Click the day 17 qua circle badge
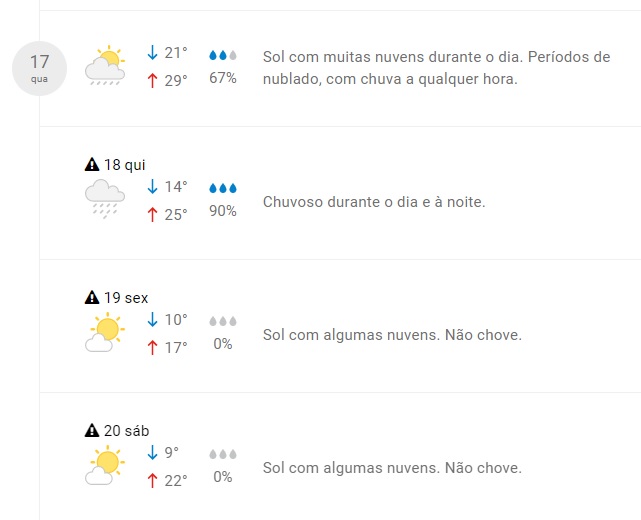 39,69
